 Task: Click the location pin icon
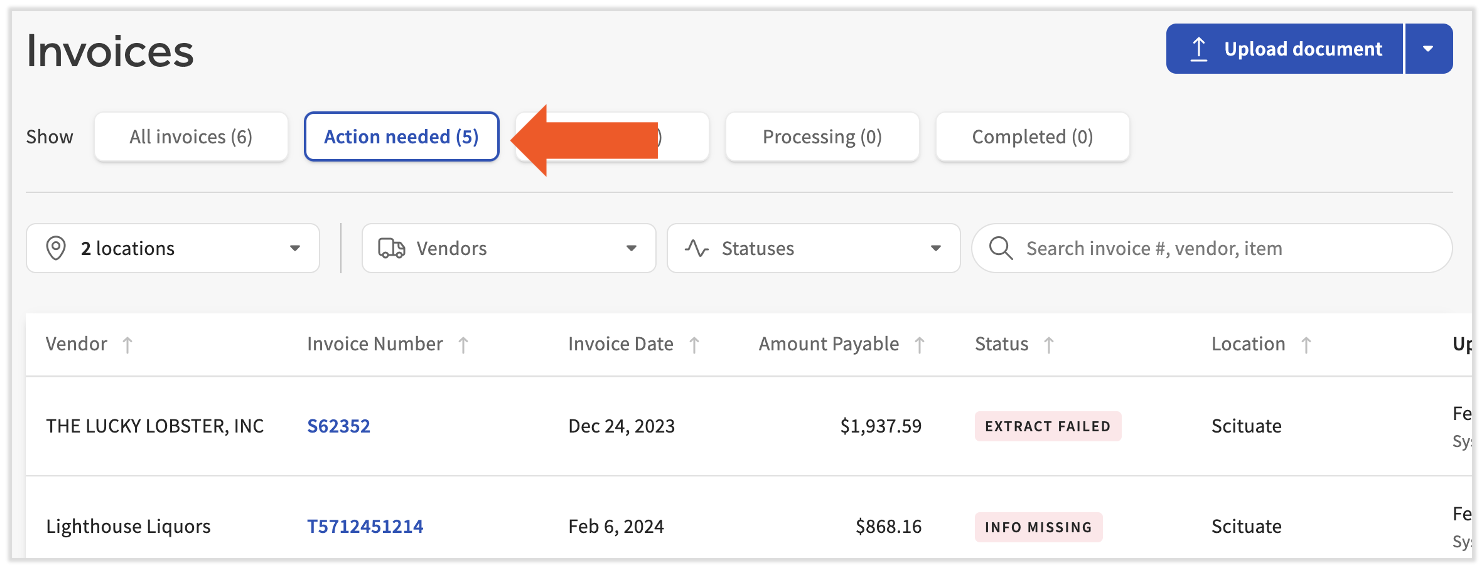pyautogui.click(x=56, y=248)
